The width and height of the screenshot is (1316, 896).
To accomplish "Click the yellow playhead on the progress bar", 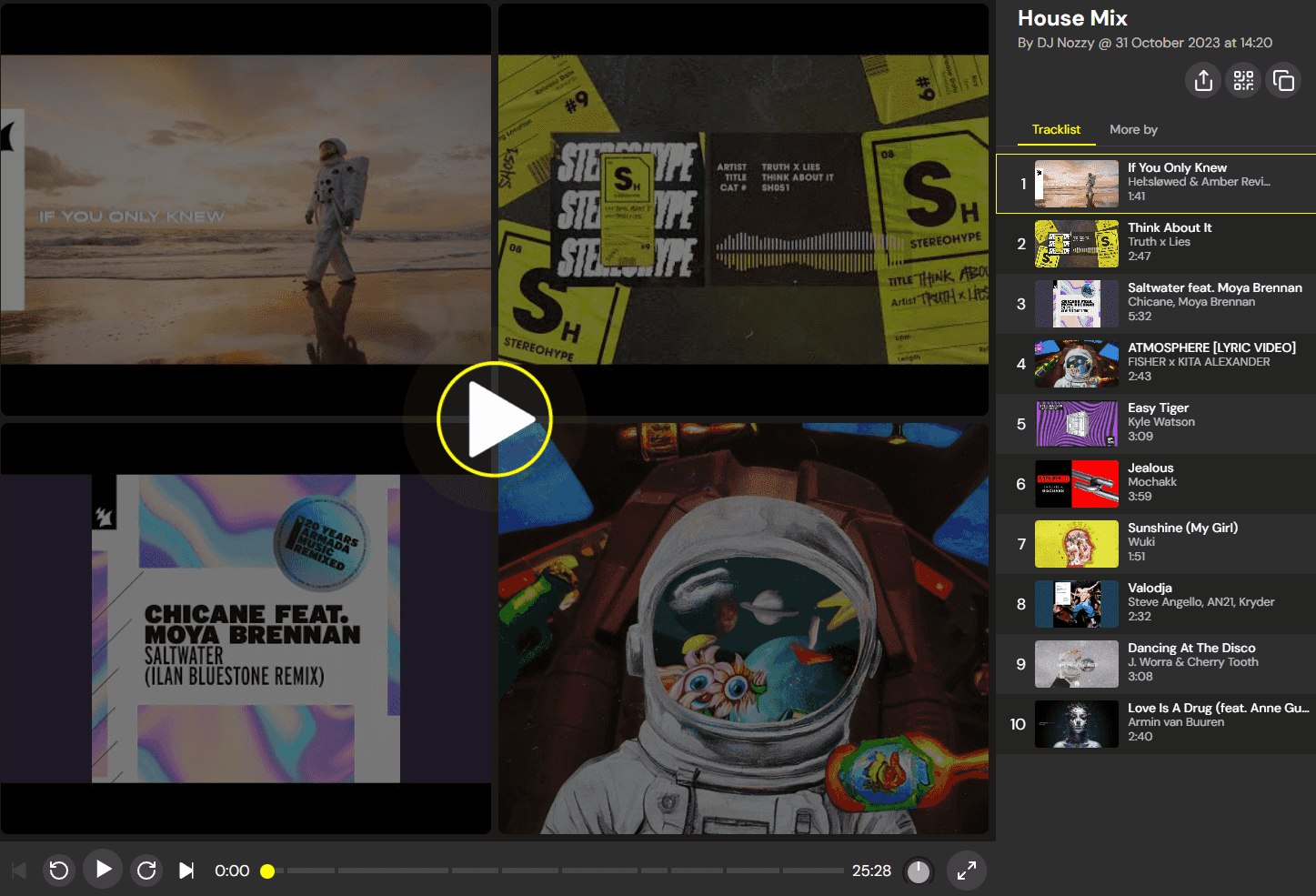I will tap(267, 871).
